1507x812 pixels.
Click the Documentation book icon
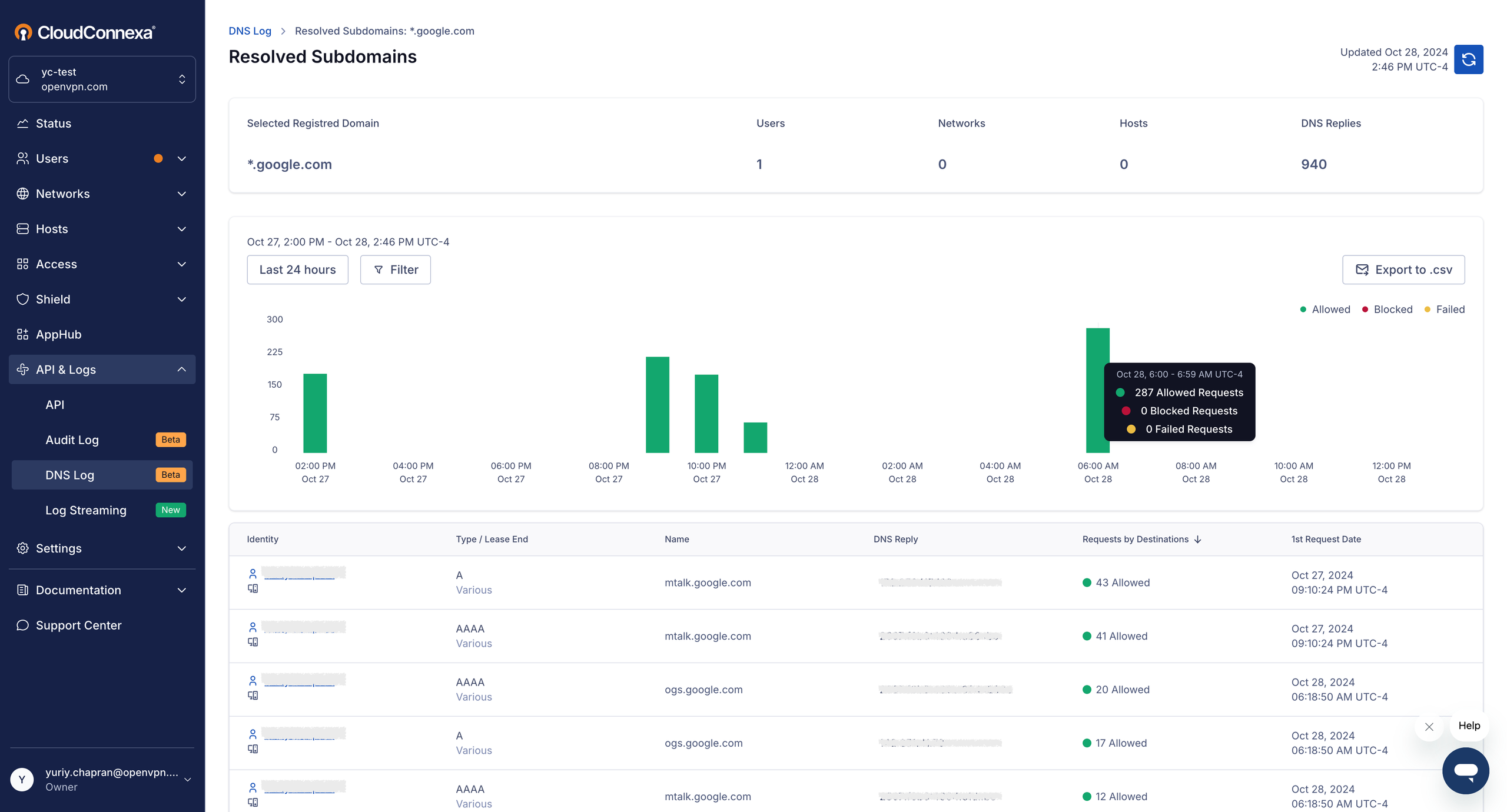point(22,590)
